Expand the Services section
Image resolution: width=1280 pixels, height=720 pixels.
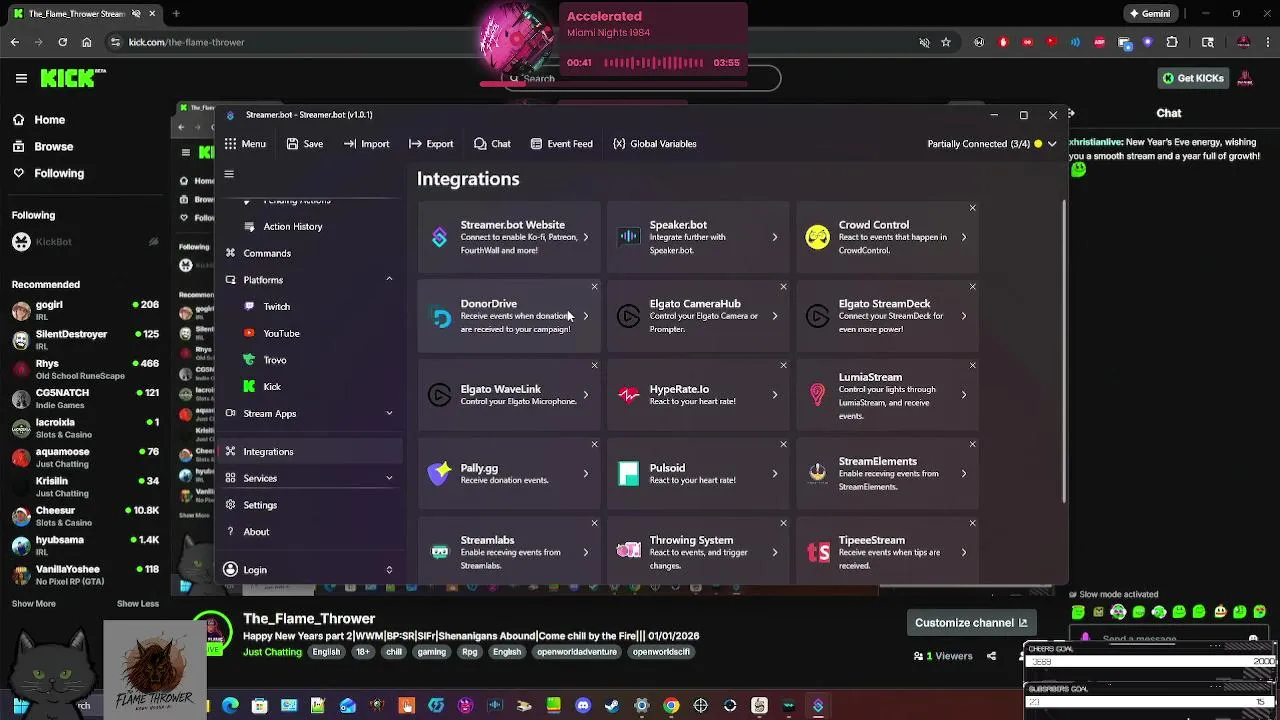pyautogui.click(x=389, y=479)
